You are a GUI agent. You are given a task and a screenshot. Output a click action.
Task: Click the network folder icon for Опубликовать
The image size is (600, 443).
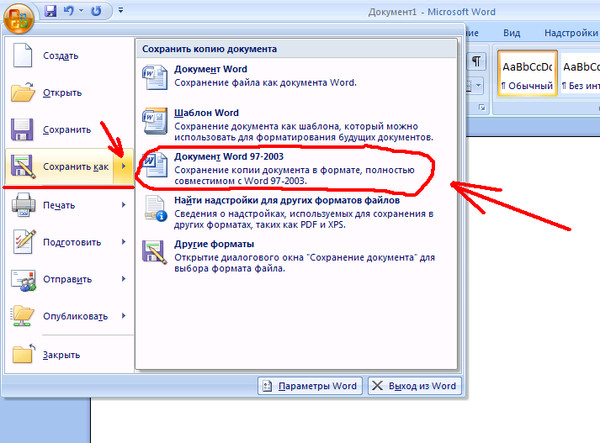pos(23,316)
